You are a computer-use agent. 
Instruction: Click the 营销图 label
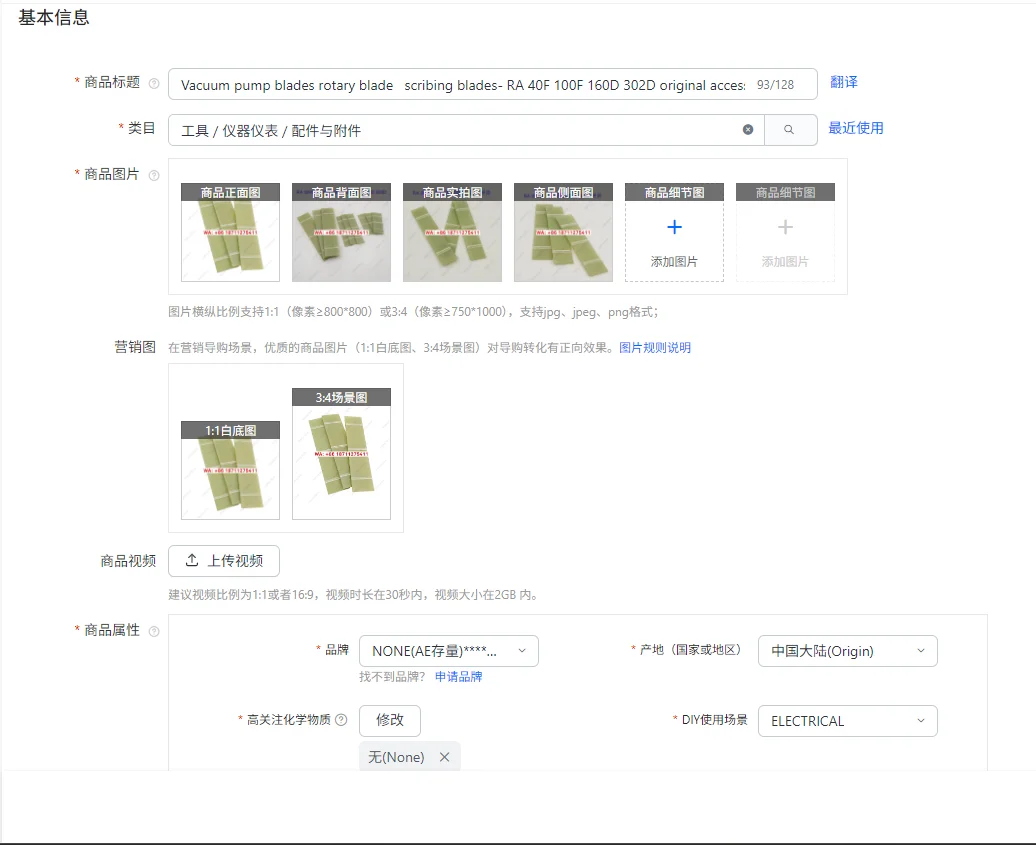point(135,347)
